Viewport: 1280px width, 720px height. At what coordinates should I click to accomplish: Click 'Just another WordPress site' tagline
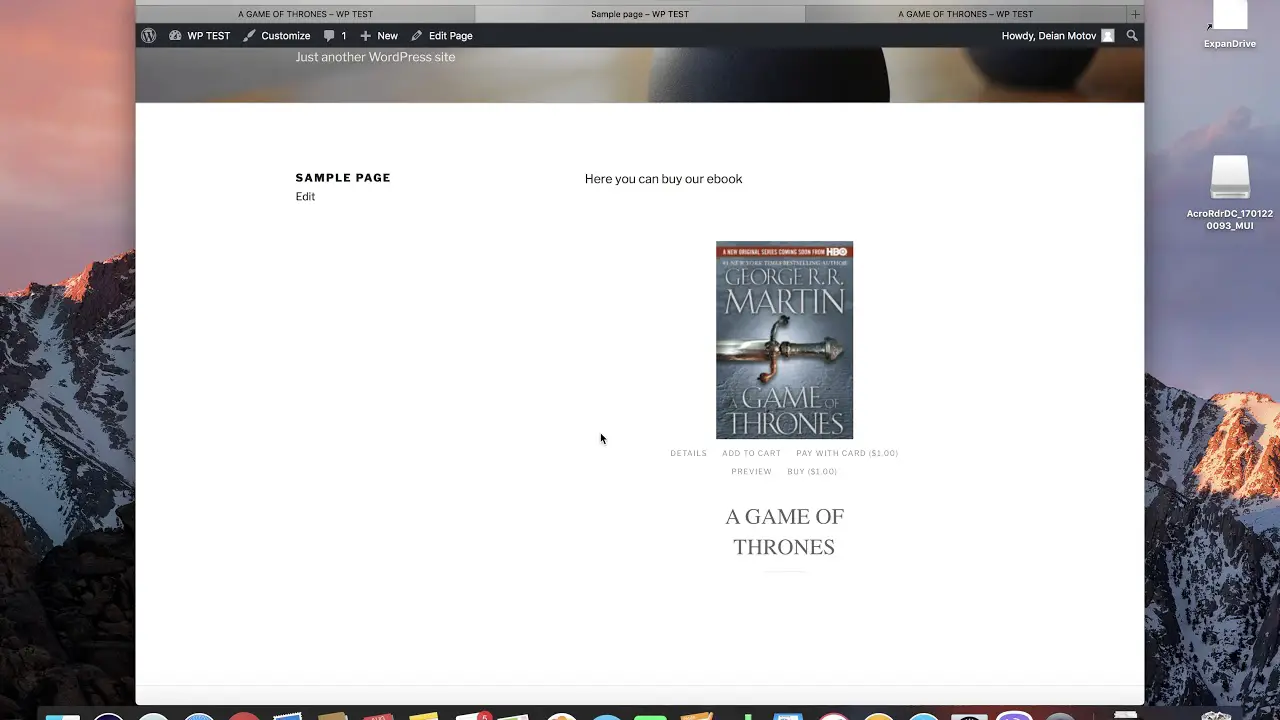(375, 57)
